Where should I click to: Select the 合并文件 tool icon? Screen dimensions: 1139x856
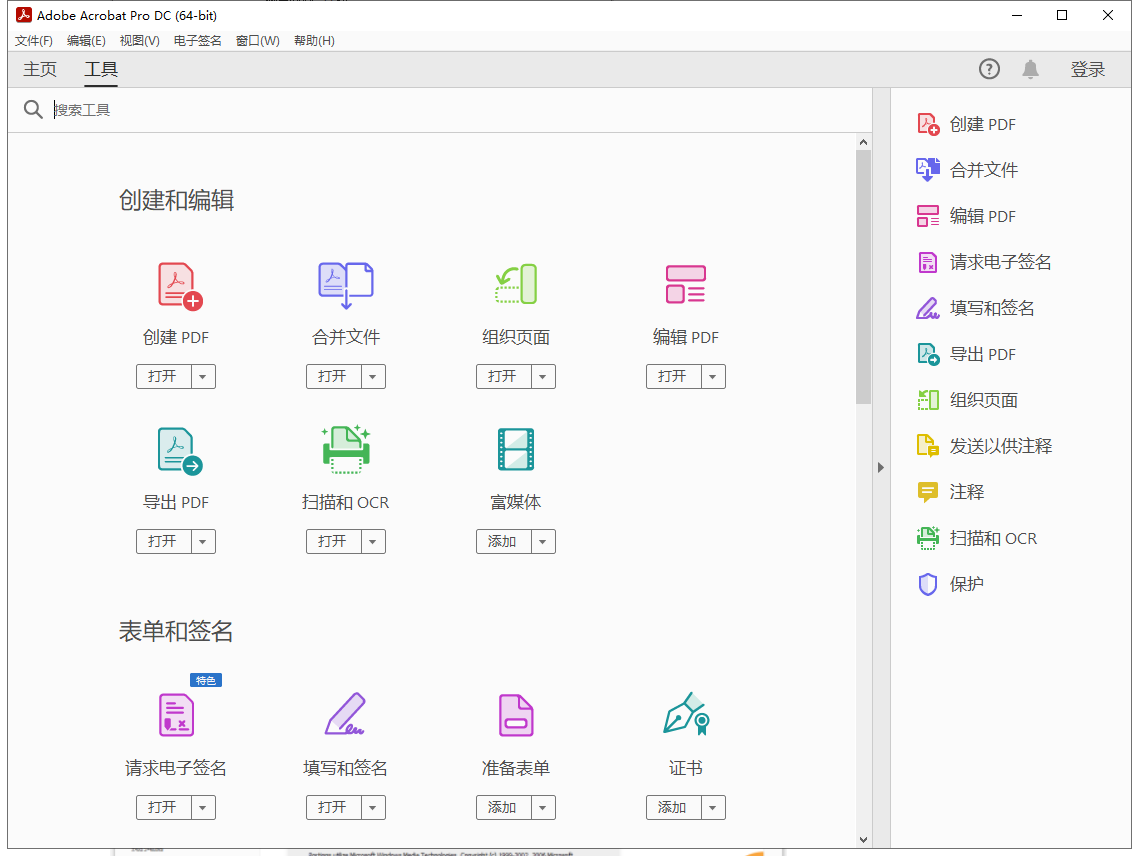pos(345,285)
